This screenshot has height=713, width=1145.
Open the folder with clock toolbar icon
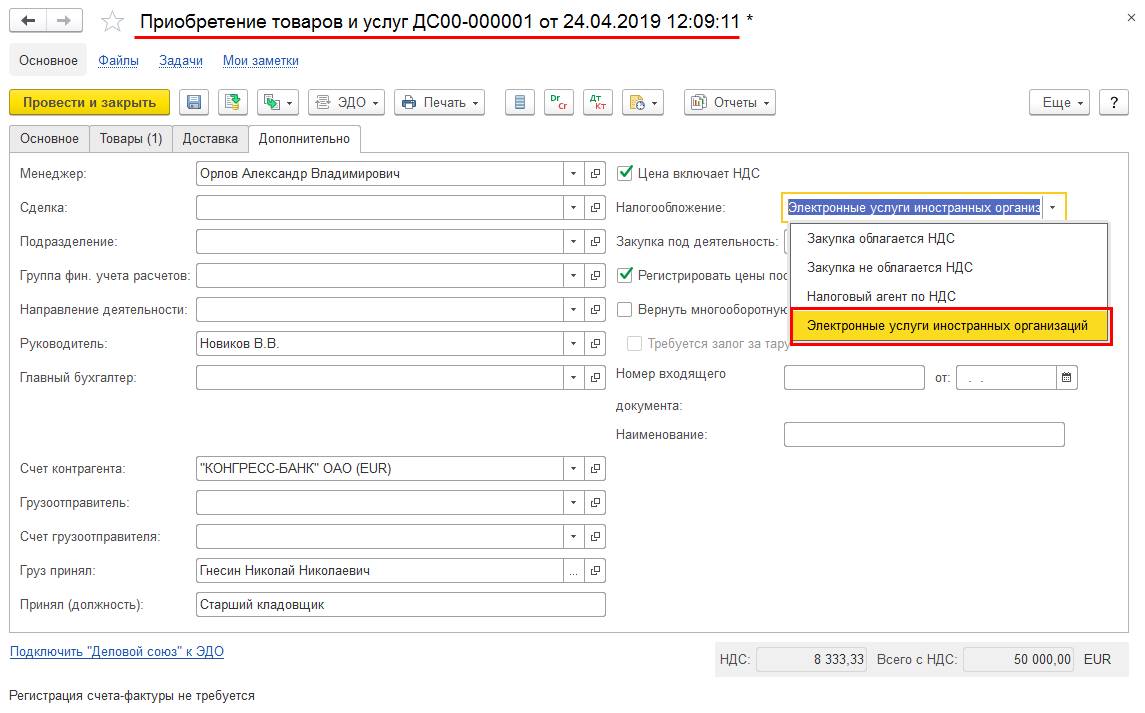pyautogui.click(x=642, y=102)
